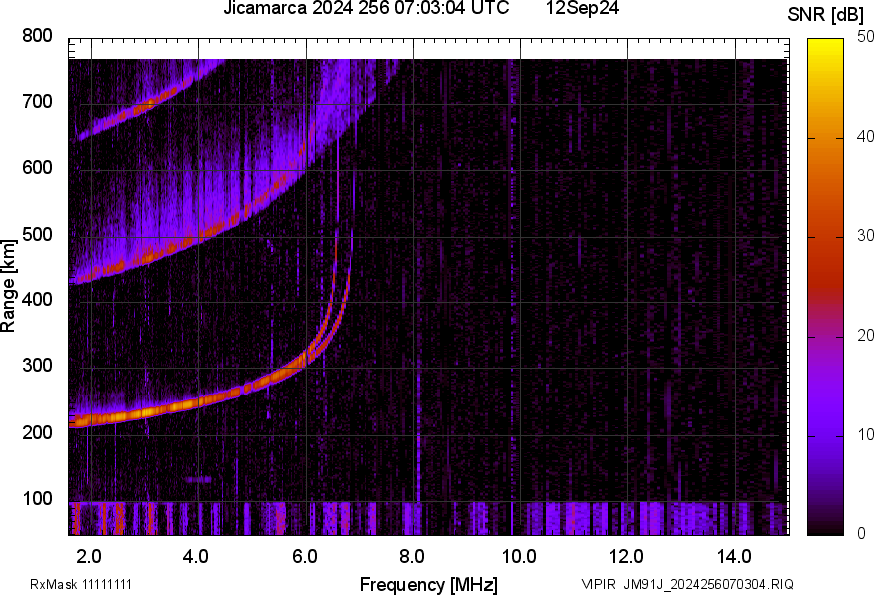Screen dimensions: 874x595
Task: Click the F-layer trace near 4 MHz, 240 km
Action: click(198, 401)
